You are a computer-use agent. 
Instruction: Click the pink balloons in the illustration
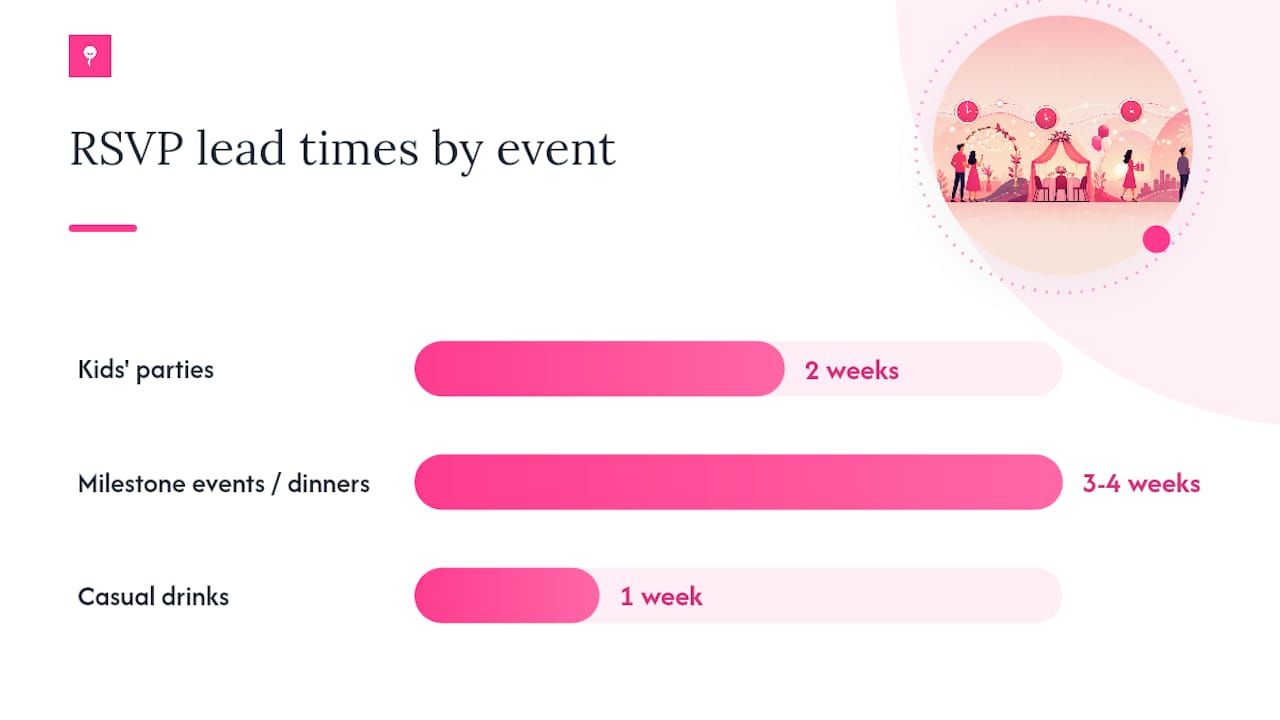pos(1100,138)
